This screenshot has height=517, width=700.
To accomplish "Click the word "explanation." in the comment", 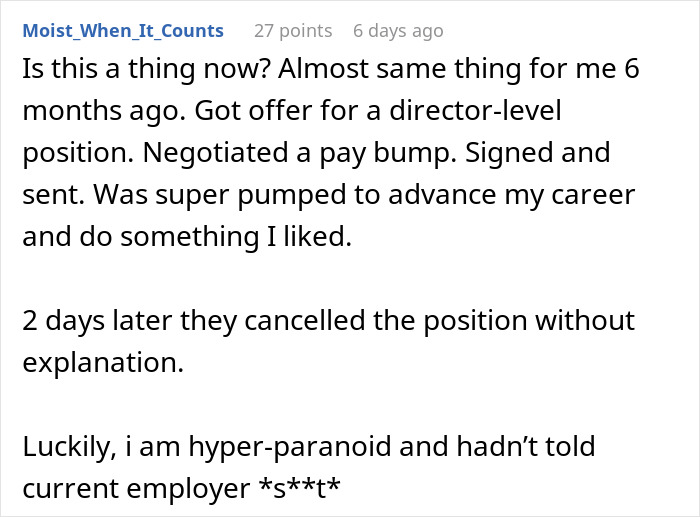I will click(102, 362).
